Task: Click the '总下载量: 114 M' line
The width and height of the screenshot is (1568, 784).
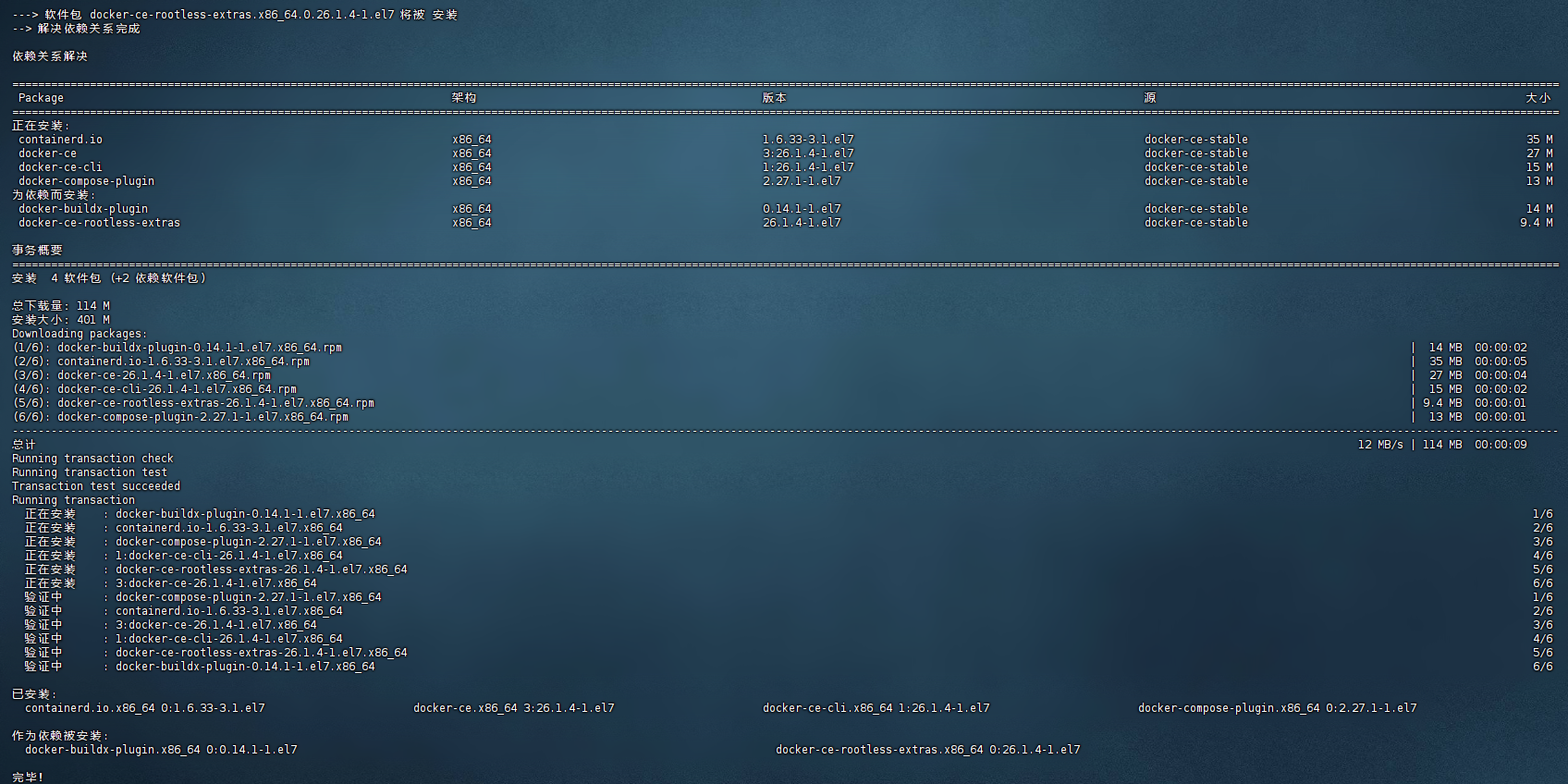Action: (x=61, y=306)
